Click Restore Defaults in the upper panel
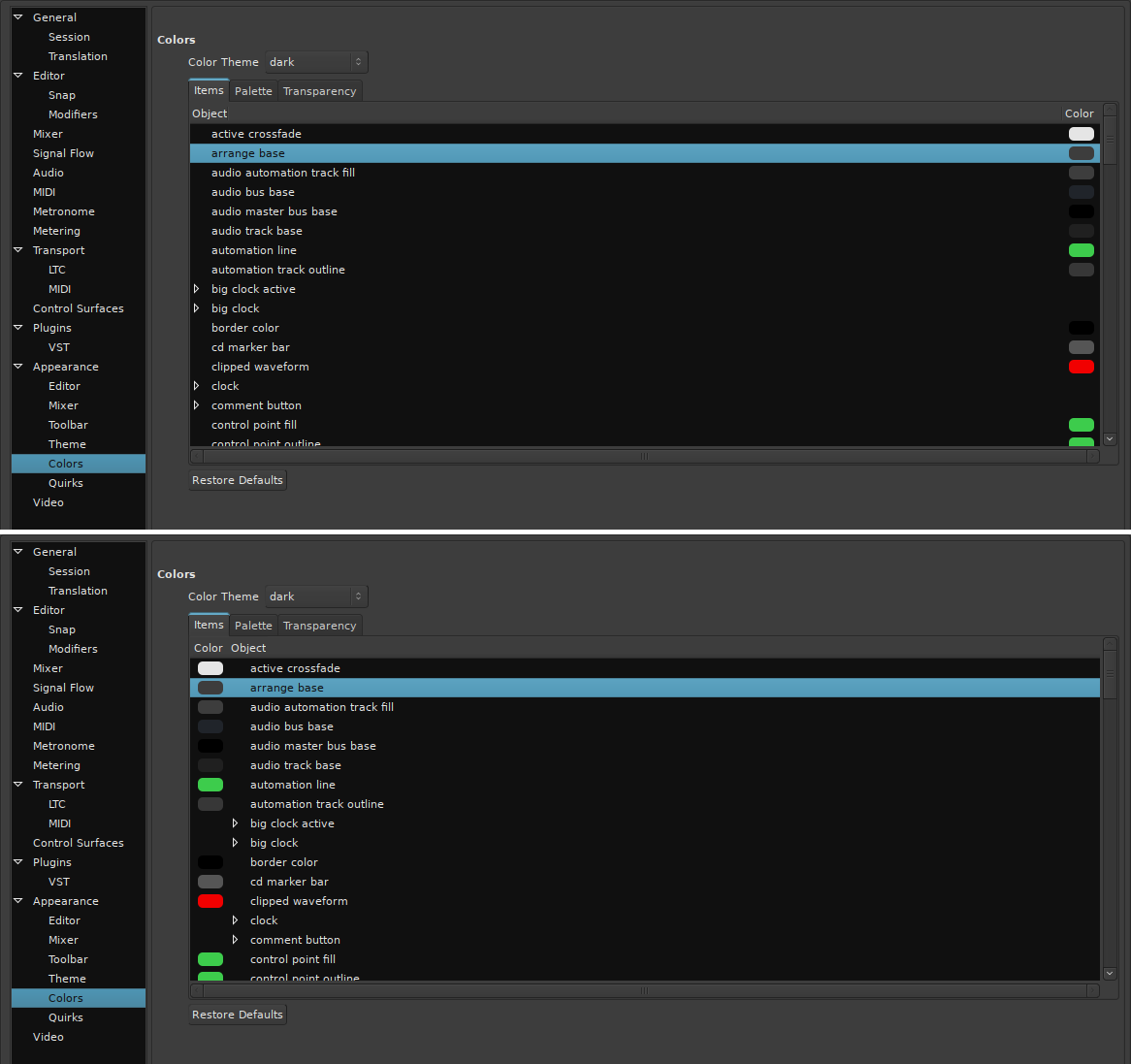 [238, 480]
